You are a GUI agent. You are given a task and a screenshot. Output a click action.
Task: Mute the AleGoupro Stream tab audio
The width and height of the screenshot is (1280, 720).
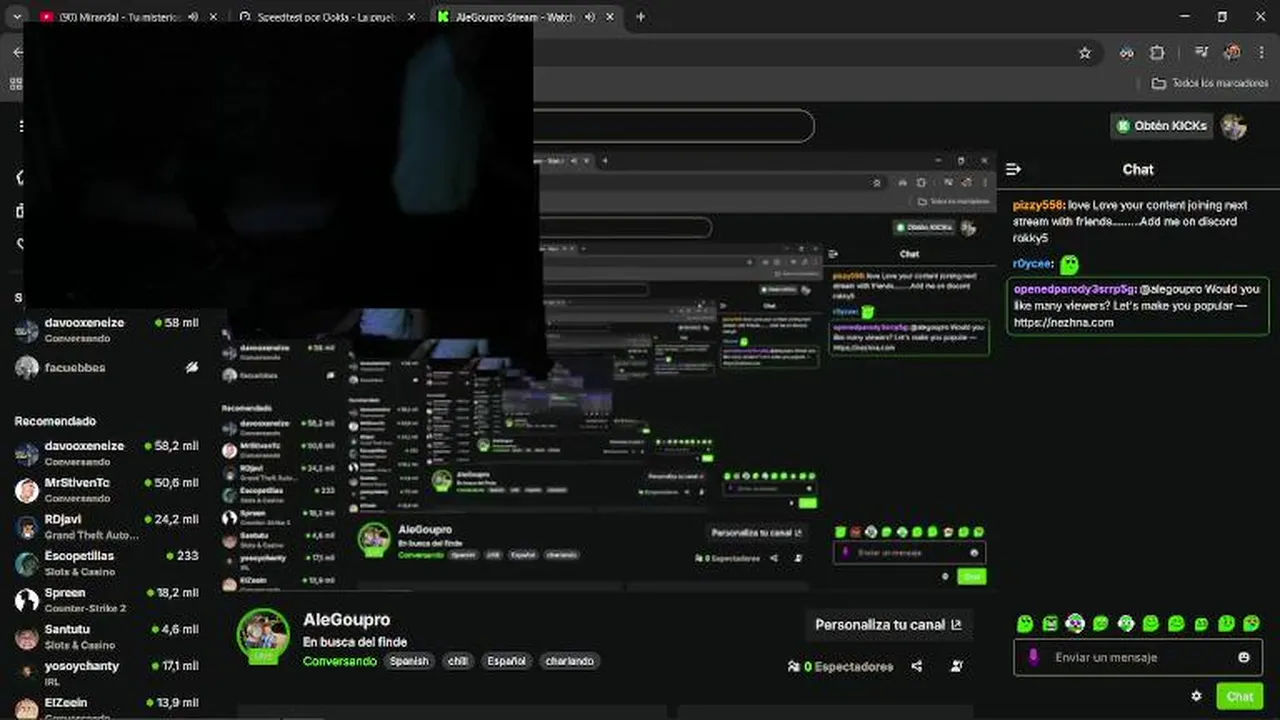pos(589,17)
